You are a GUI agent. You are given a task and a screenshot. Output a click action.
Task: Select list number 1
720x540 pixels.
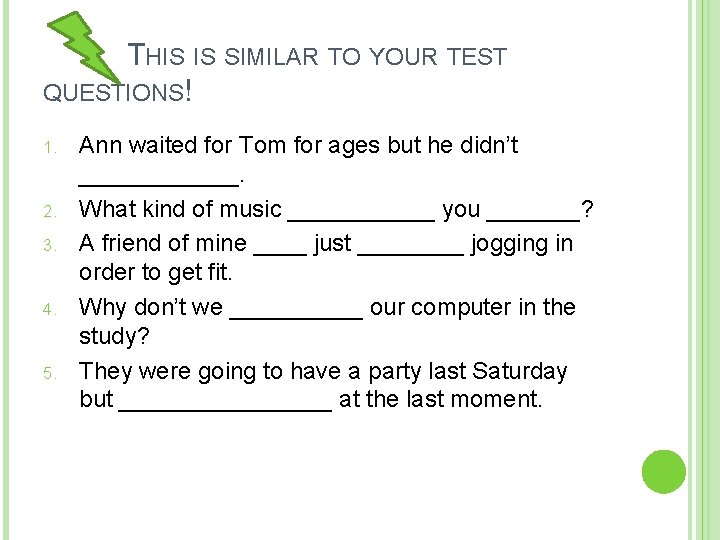click(50, 148)
